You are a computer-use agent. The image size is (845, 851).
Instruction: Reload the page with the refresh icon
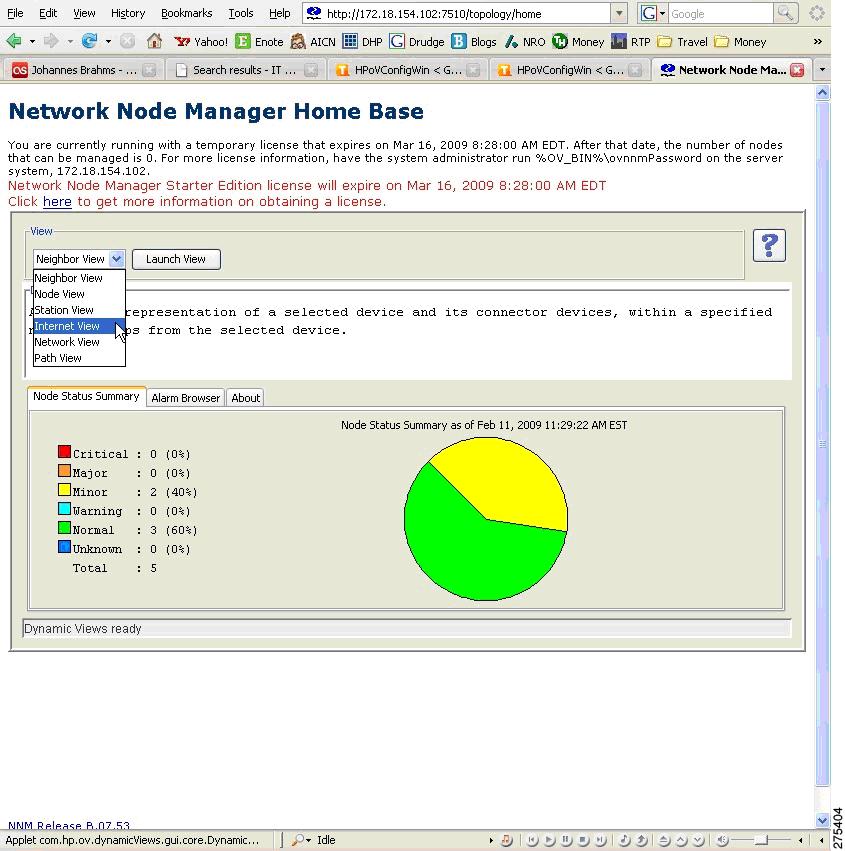click(90, 41)
